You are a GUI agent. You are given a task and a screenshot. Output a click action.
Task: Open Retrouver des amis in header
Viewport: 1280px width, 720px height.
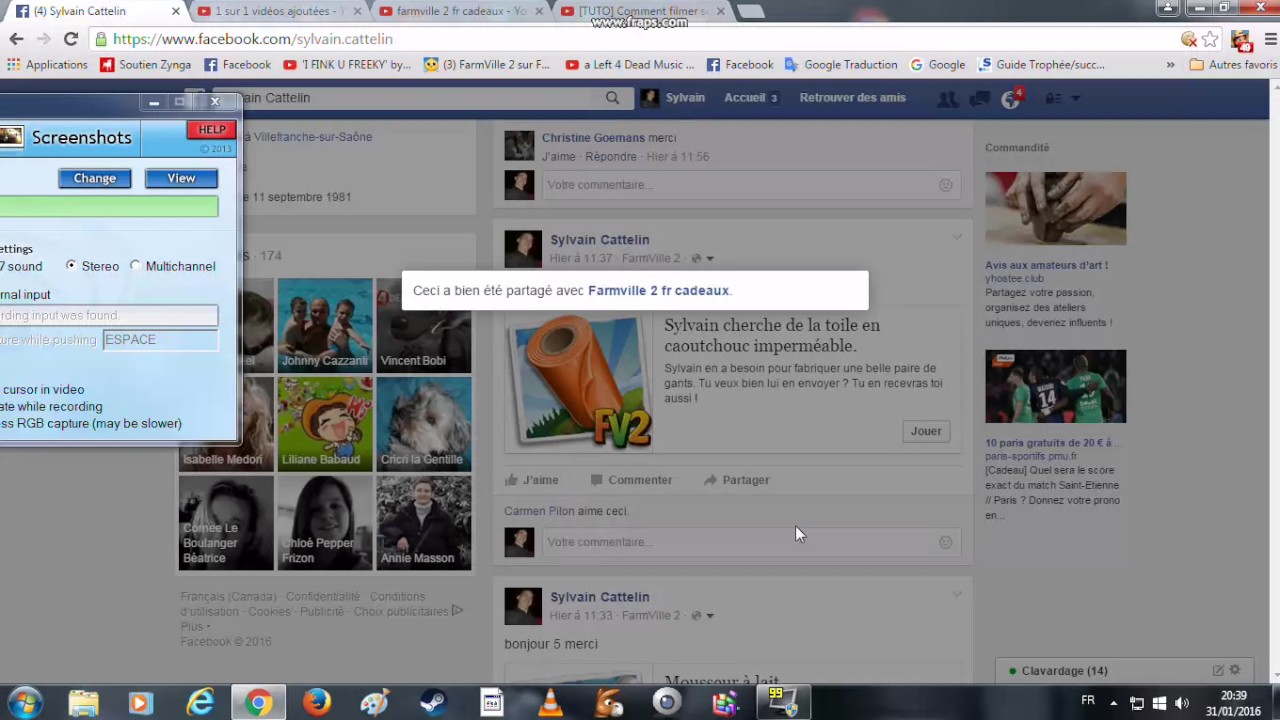coord(852,98)
